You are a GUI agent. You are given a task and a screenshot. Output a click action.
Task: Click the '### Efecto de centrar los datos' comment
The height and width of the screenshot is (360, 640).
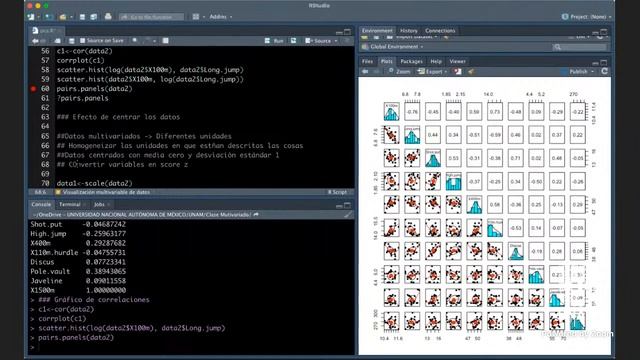(118, 117)
